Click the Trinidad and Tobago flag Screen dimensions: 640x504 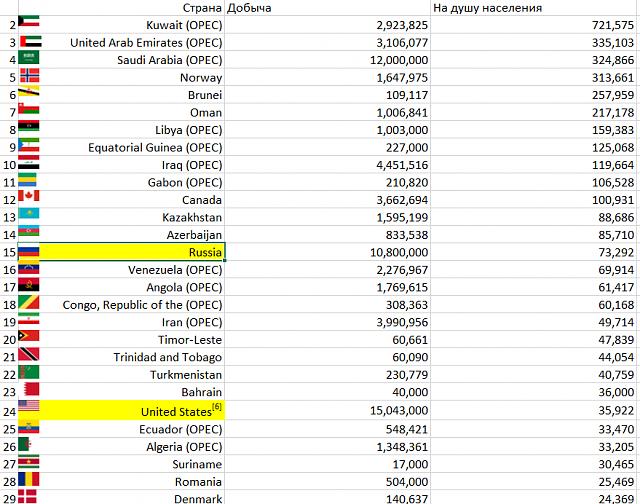click(x=29, y=354)
